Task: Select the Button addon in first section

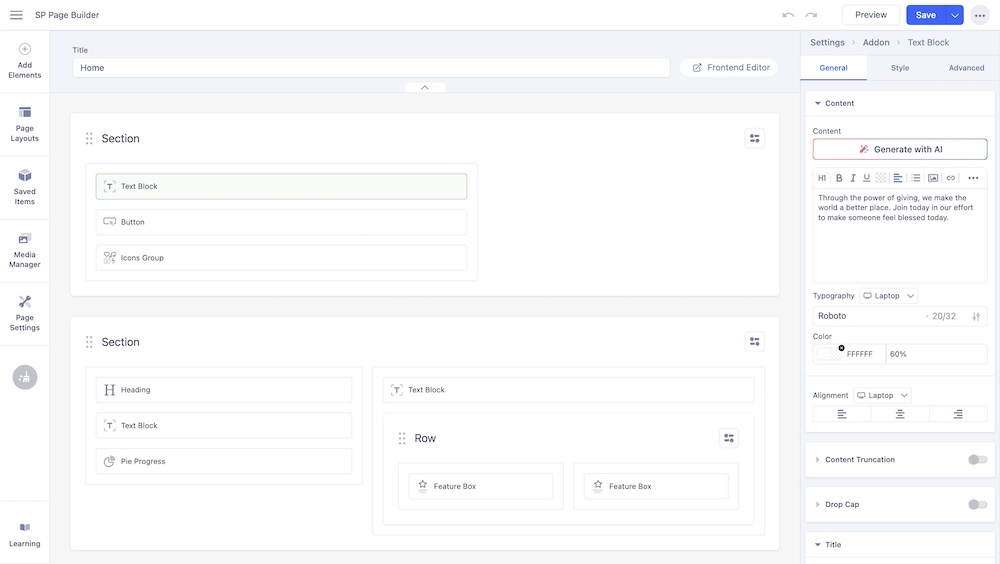Action: pyautogui.click(x=281, y=222)
